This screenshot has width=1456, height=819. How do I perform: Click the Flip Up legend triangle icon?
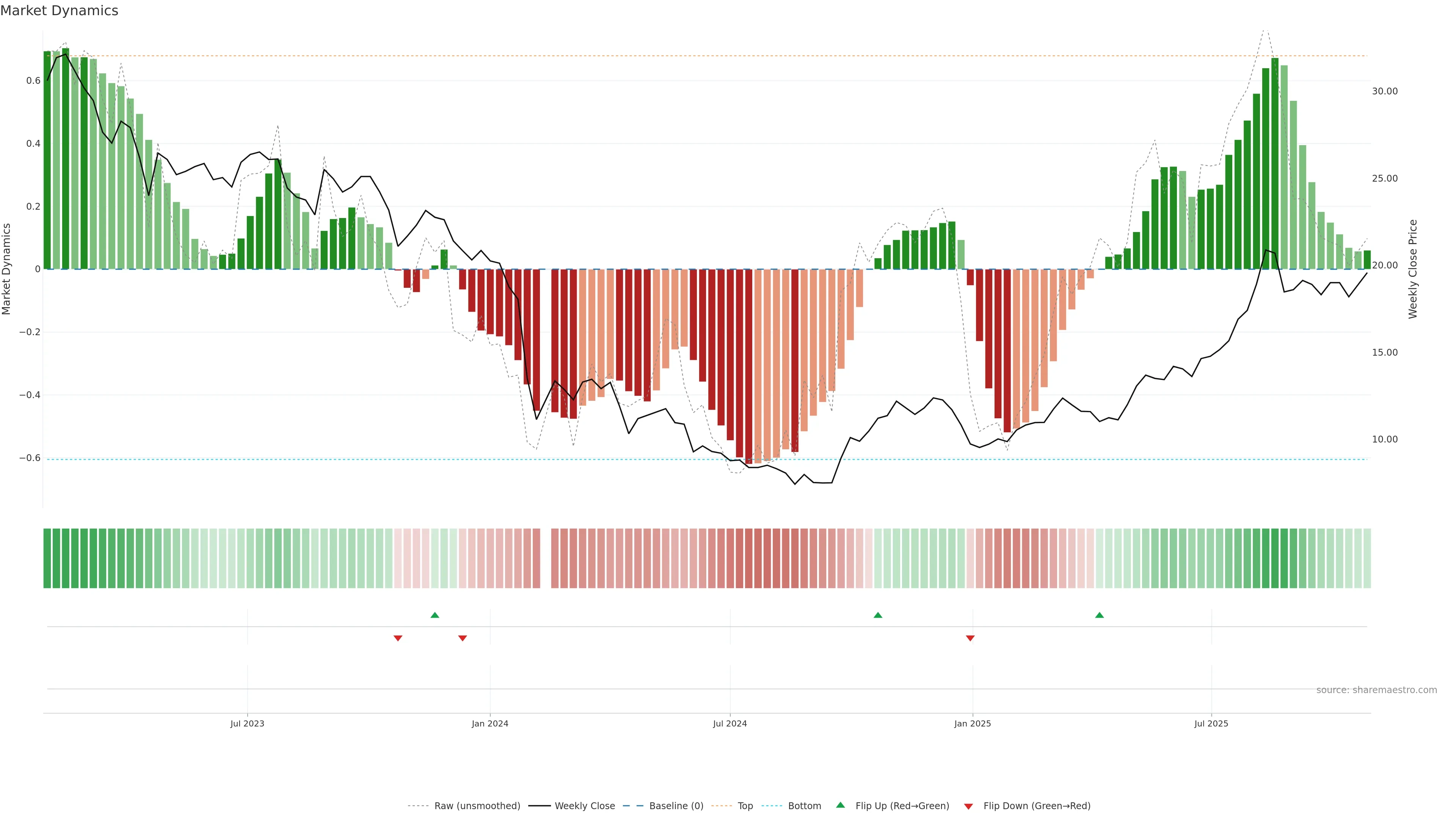tap(841, 805)
